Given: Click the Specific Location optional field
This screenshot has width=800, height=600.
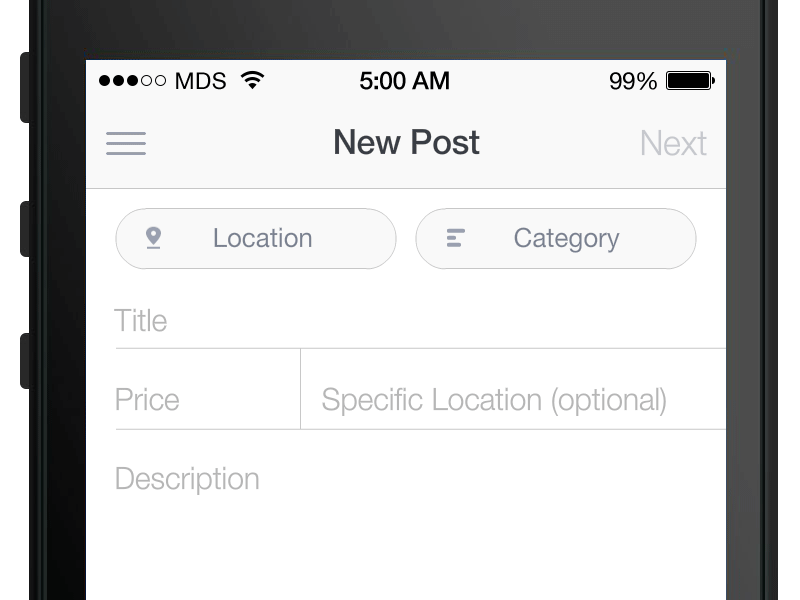Looking at the screenshot, I should [x=494, y=399].
